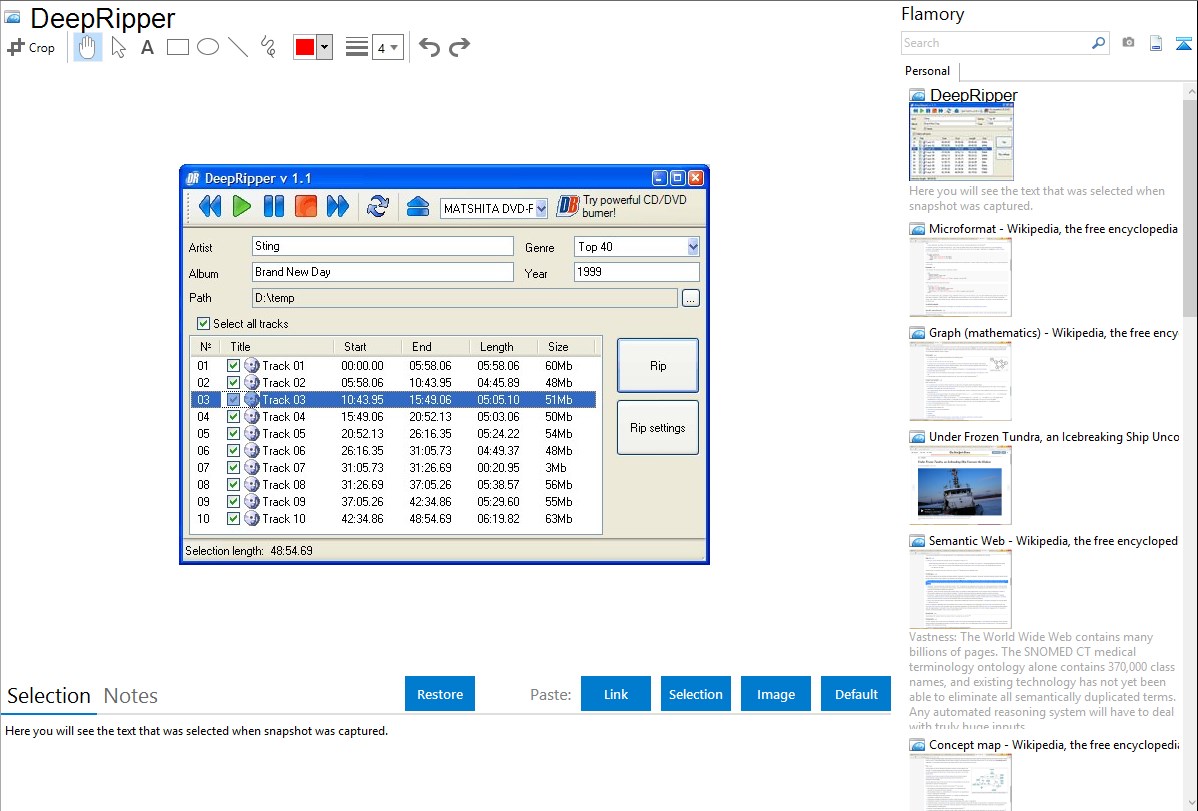Screen dimensions: 1198x811
Task: Pause playback in DeepRipper
Action: (x=274, y=206)
